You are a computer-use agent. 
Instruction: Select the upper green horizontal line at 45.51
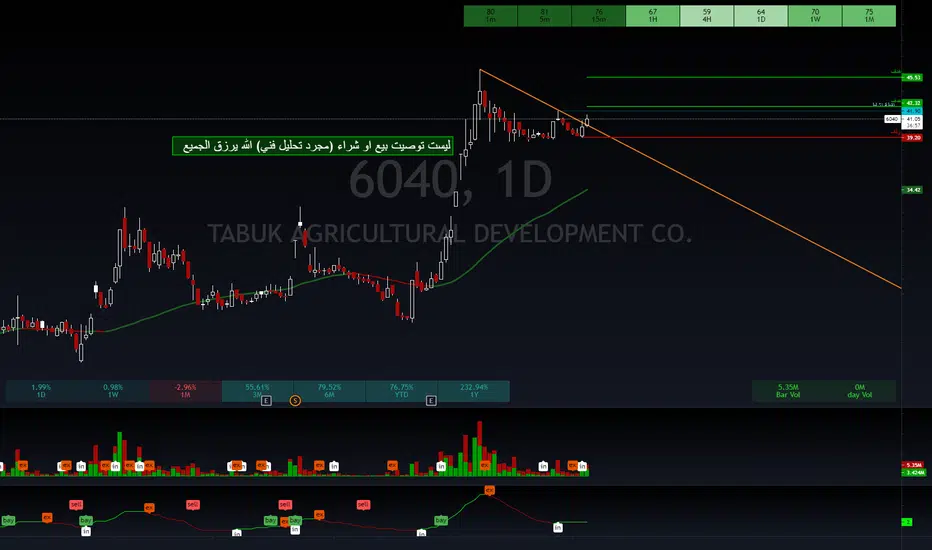pos(743,77)
